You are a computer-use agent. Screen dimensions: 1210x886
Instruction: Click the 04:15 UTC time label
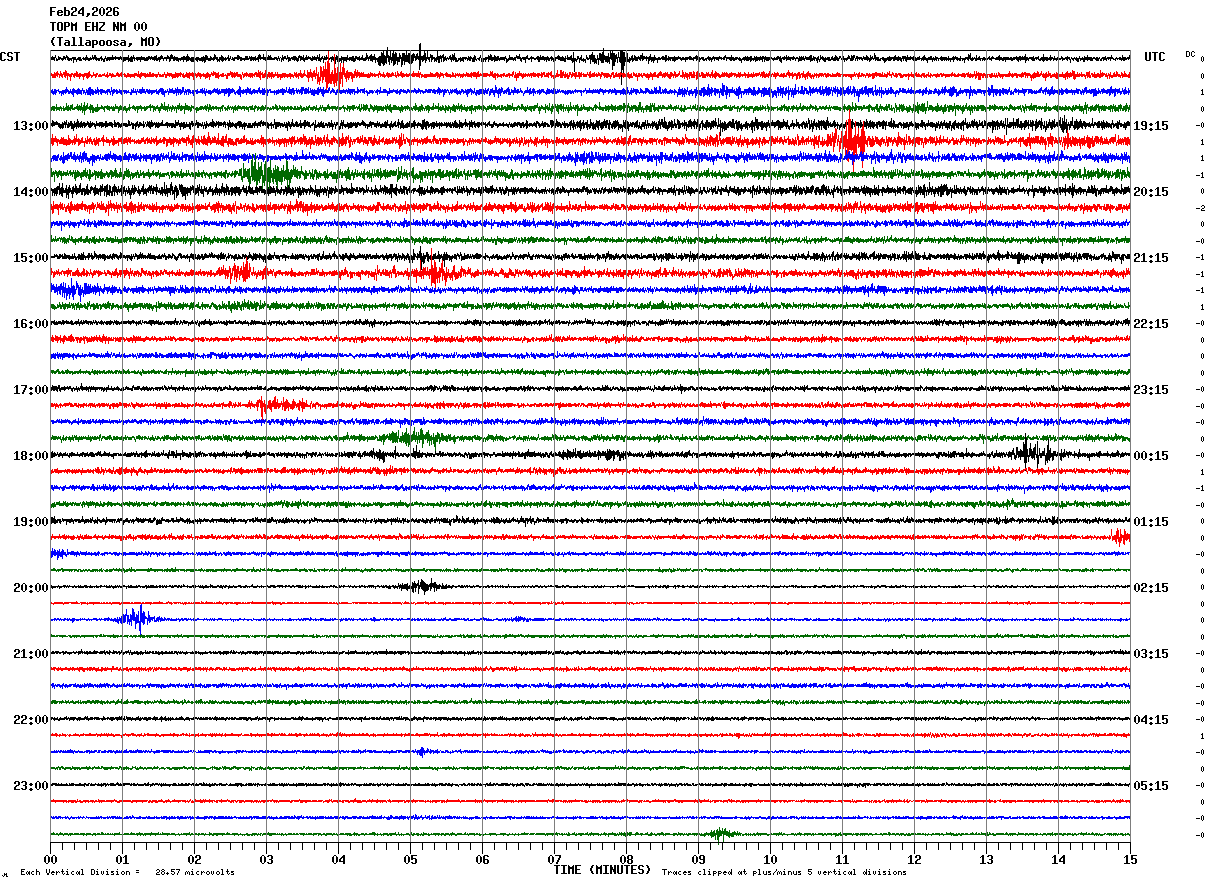[x=1150, y=720]
